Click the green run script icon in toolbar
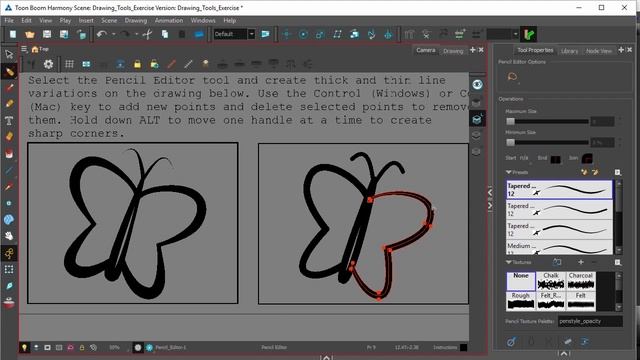640x360 pixels. click(x=529, y=34)
